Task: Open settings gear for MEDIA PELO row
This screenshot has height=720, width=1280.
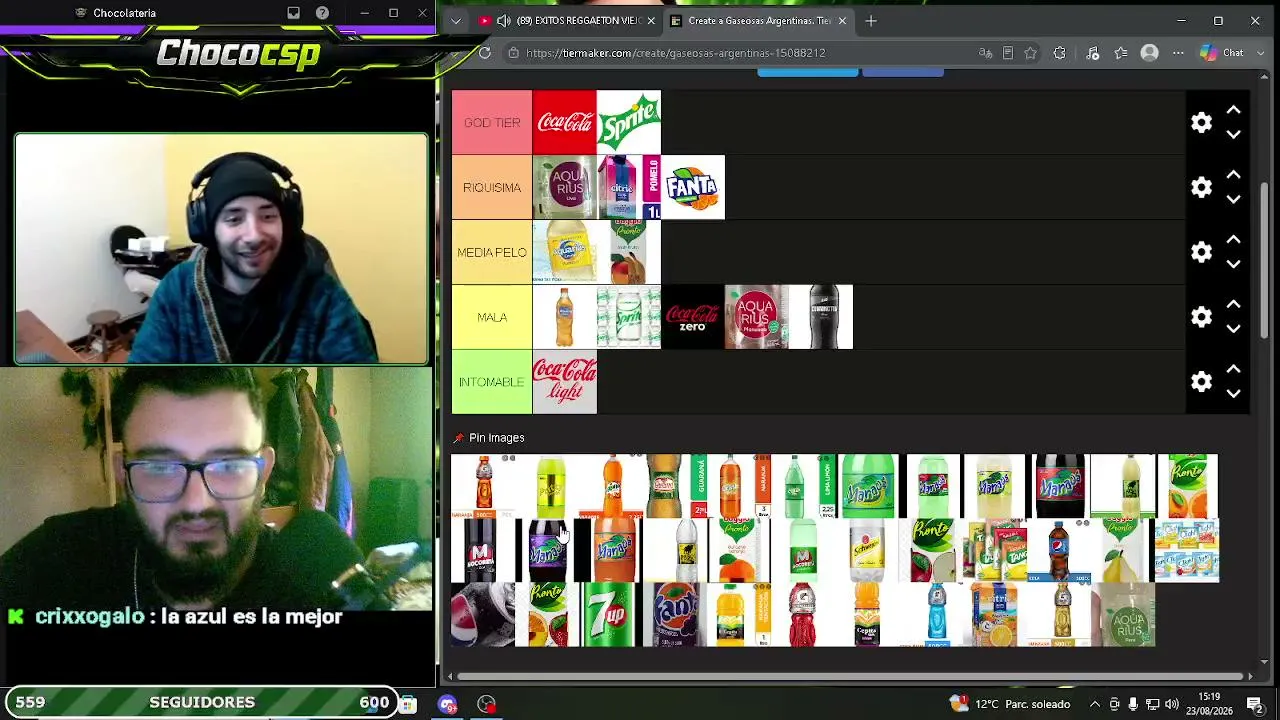Action: (x=1201, y=252)
